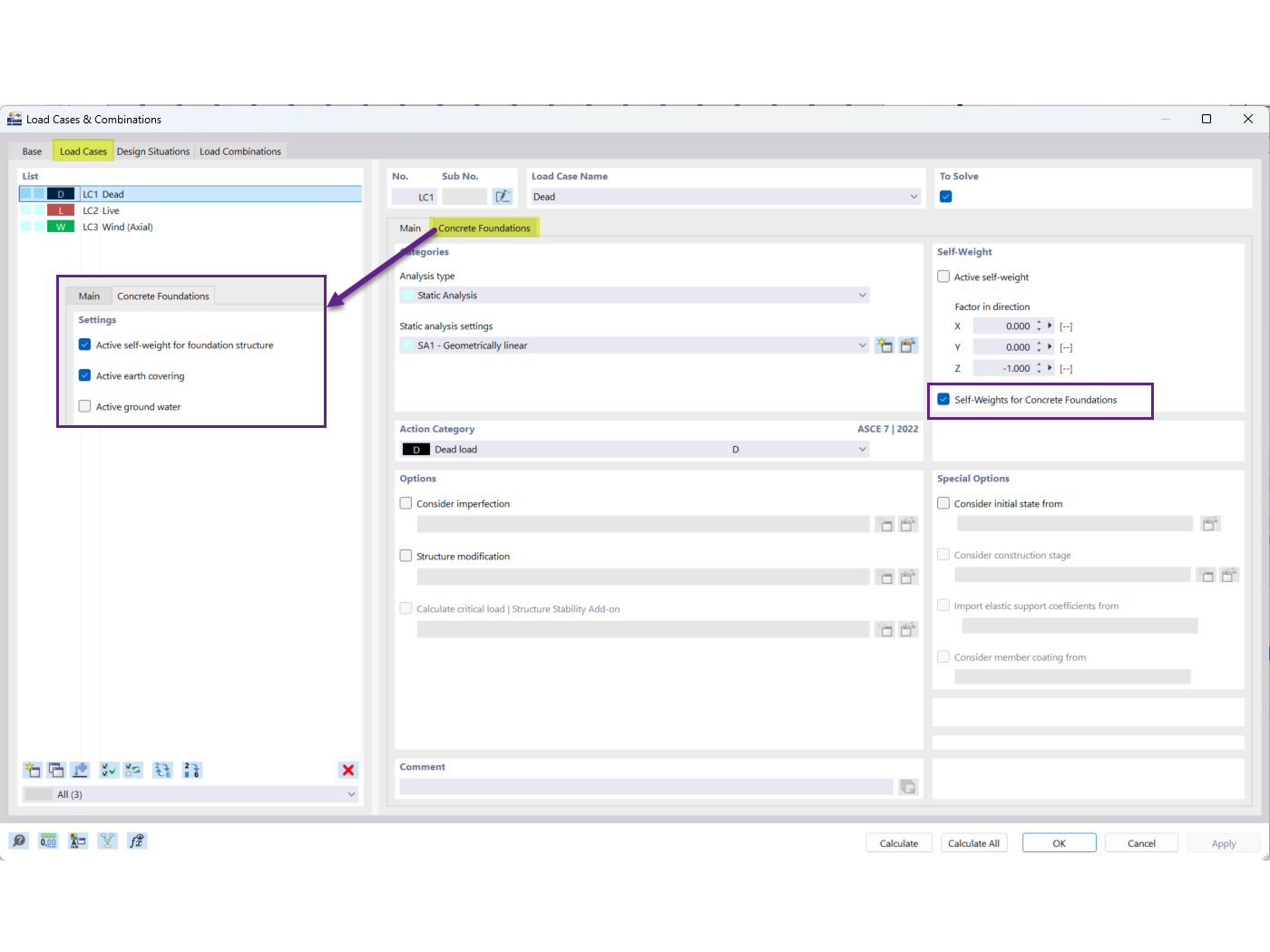This screenshot has height=952, width=1270.
Task: Open the Load Combinations tab
Action: (240, 151)
